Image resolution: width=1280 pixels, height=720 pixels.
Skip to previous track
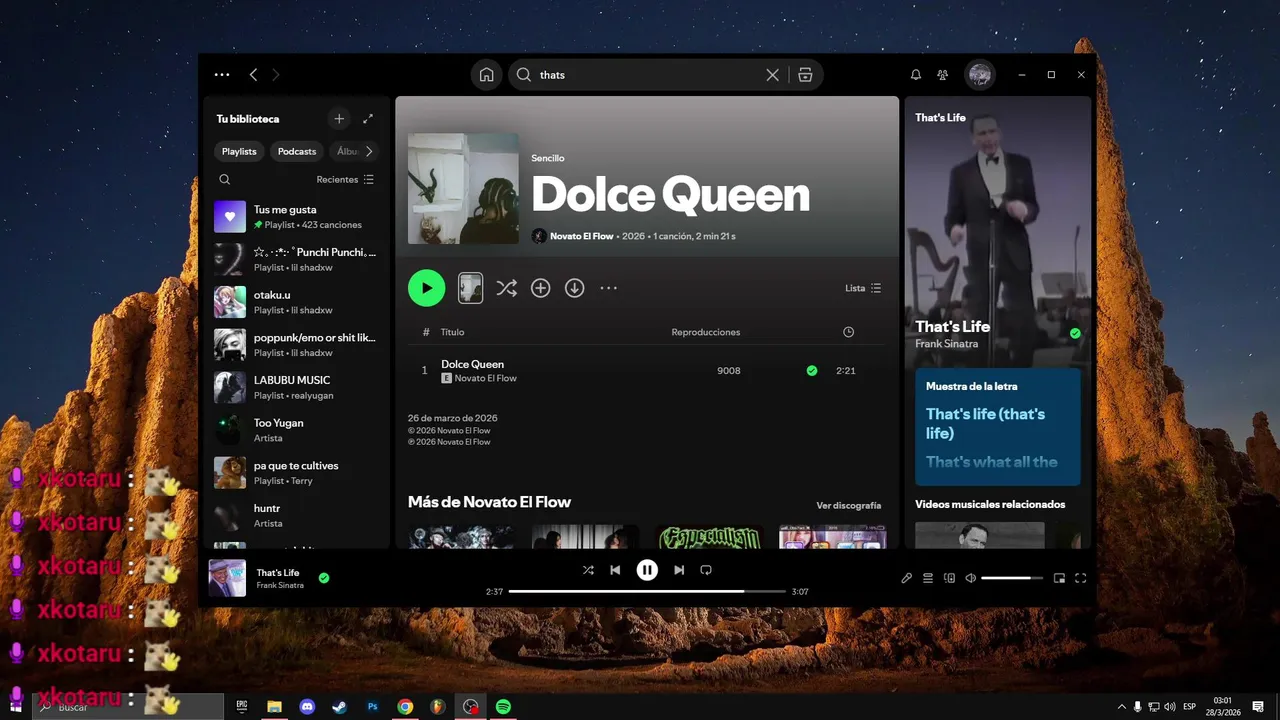coord(615,570)
